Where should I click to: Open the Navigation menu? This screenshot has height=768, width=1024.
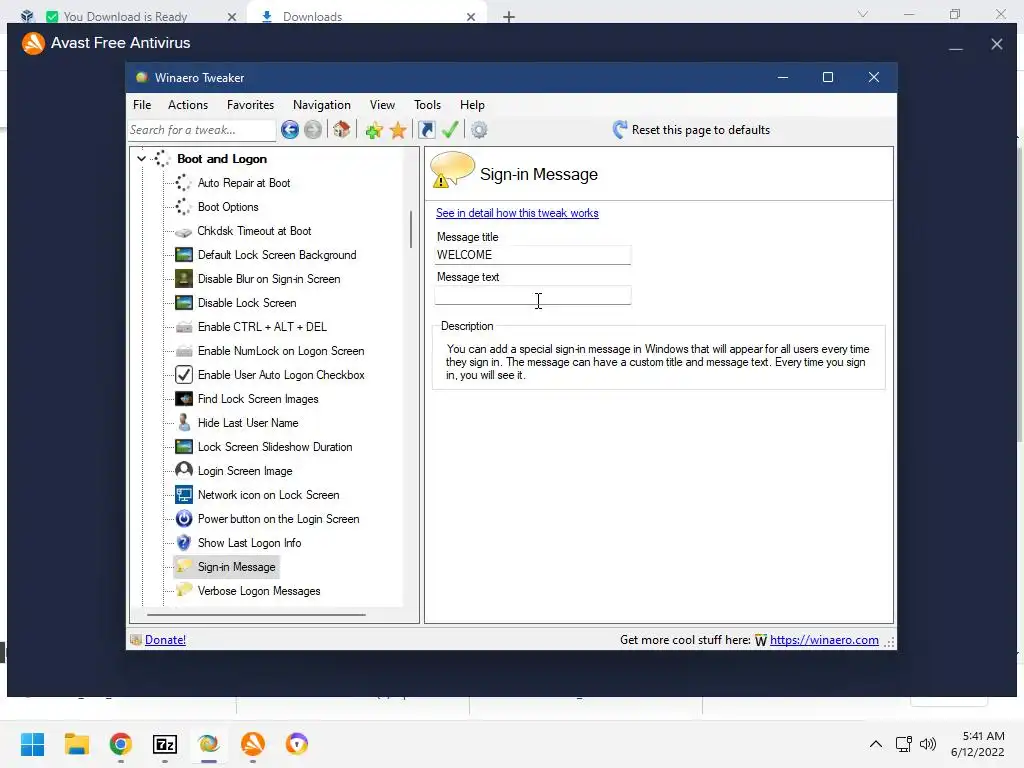[x=321, y=104]
